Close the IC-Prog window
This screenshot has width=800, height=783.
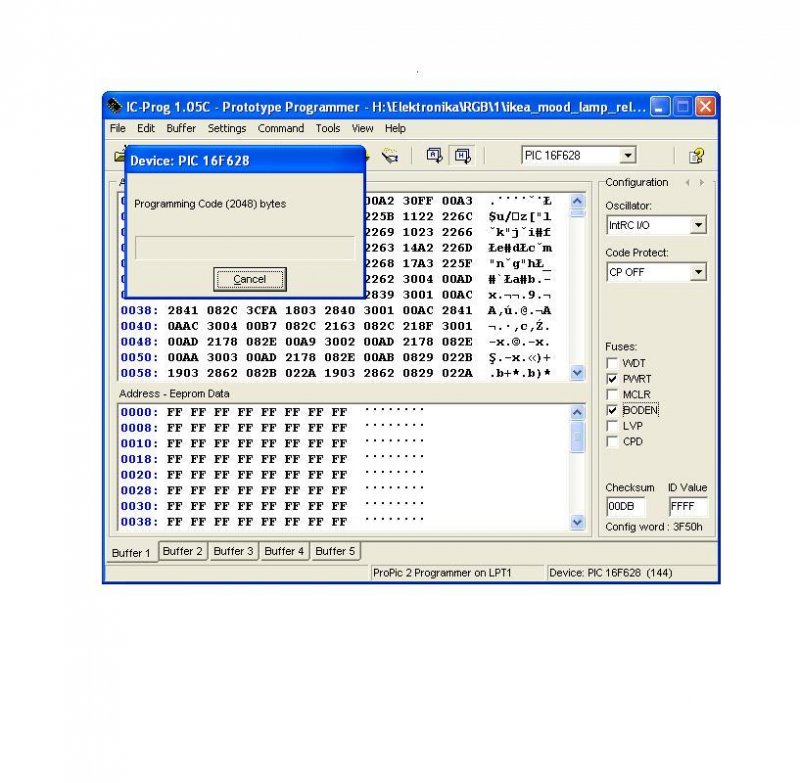(705, 107)
